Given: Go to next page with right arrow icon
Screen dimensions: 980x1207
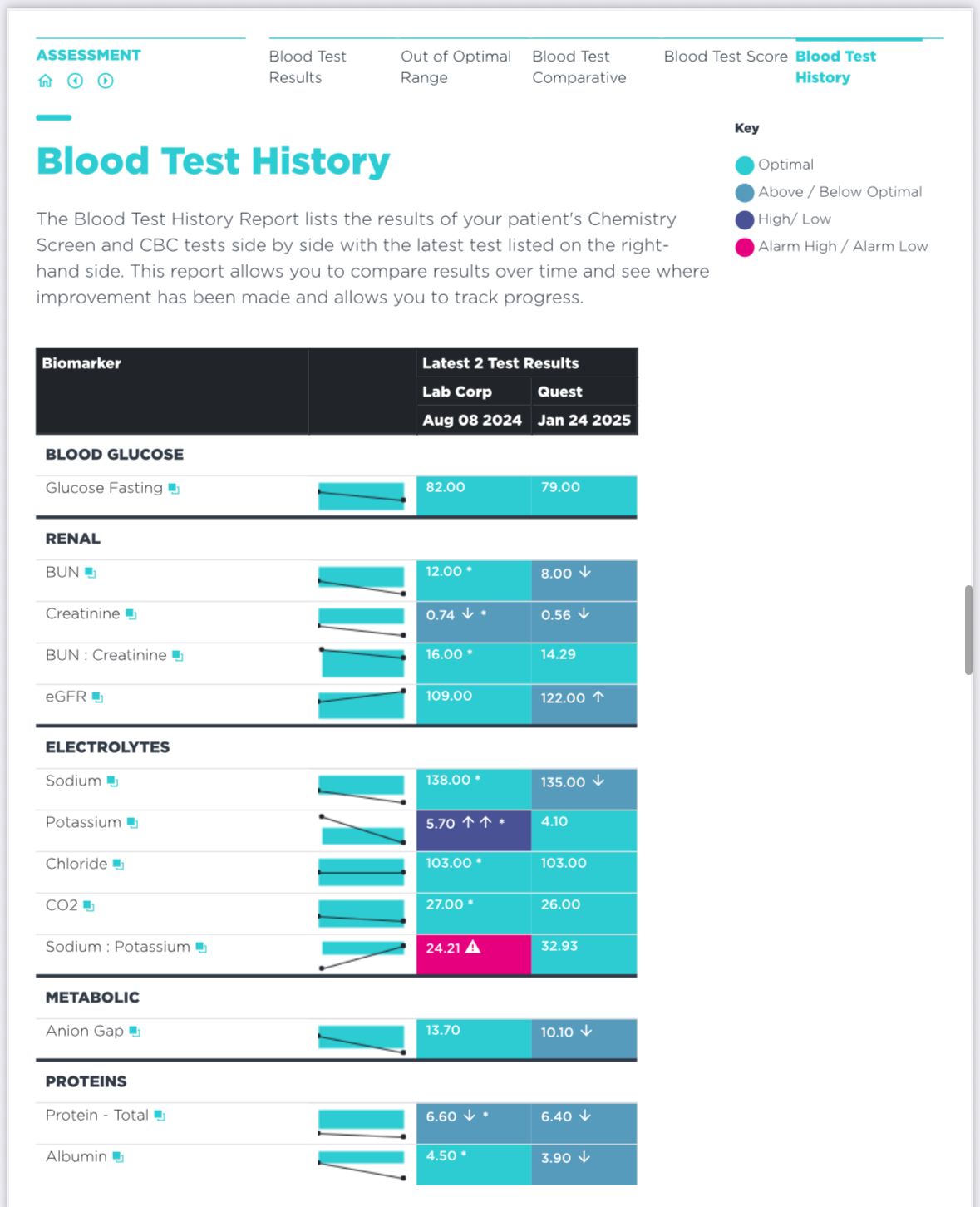Looking at the screenshot, I should 106,81.
